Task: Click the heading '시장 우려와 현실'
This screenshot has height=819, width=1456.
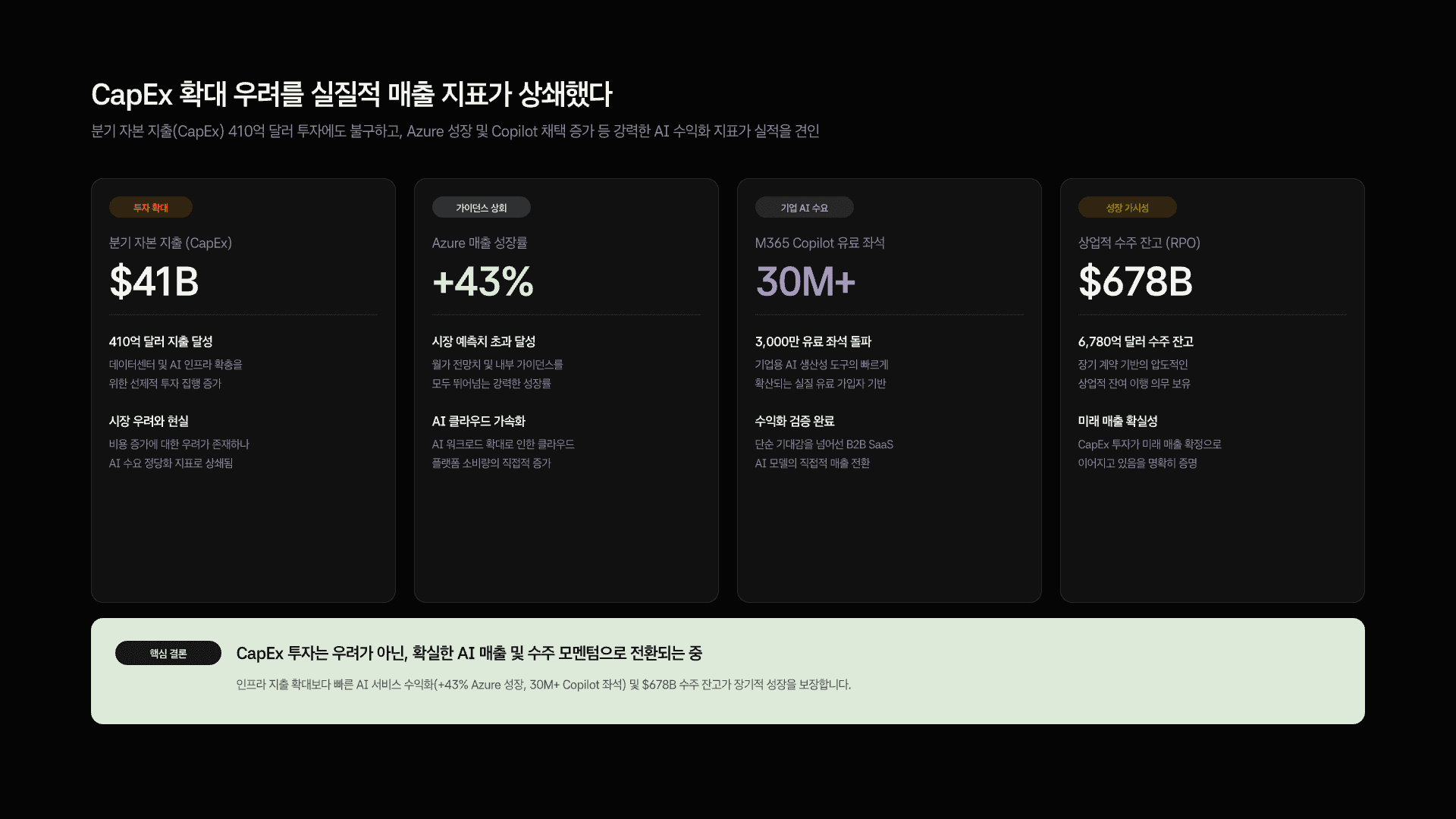Action: pos(149,421)
